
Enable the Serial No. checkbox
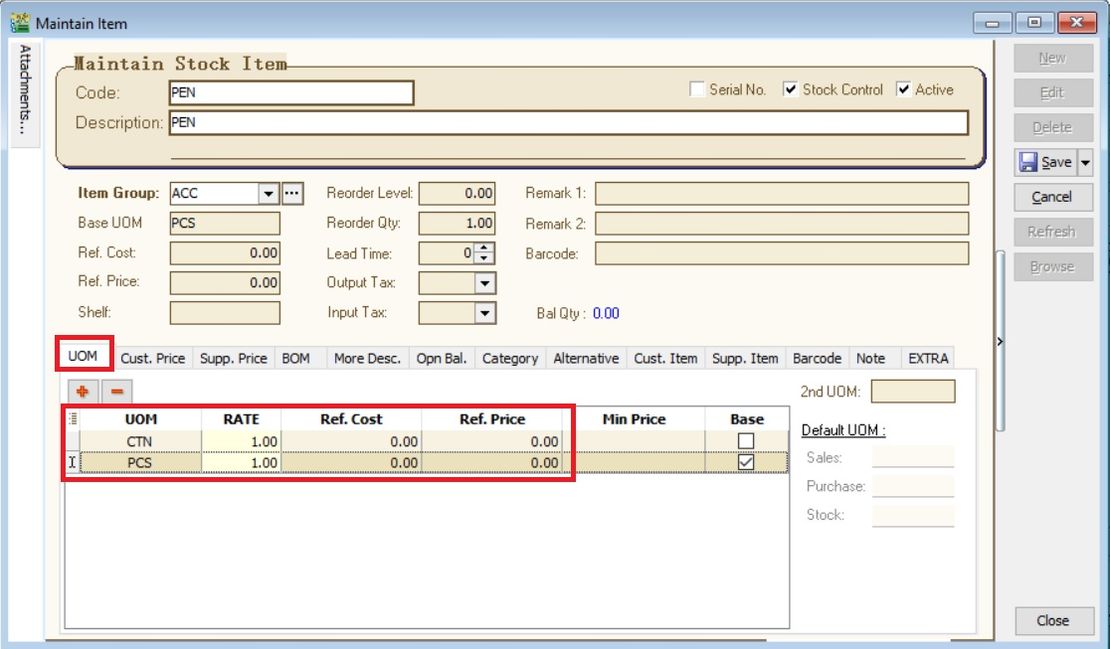pyautogui.click(x=697, y=90)
